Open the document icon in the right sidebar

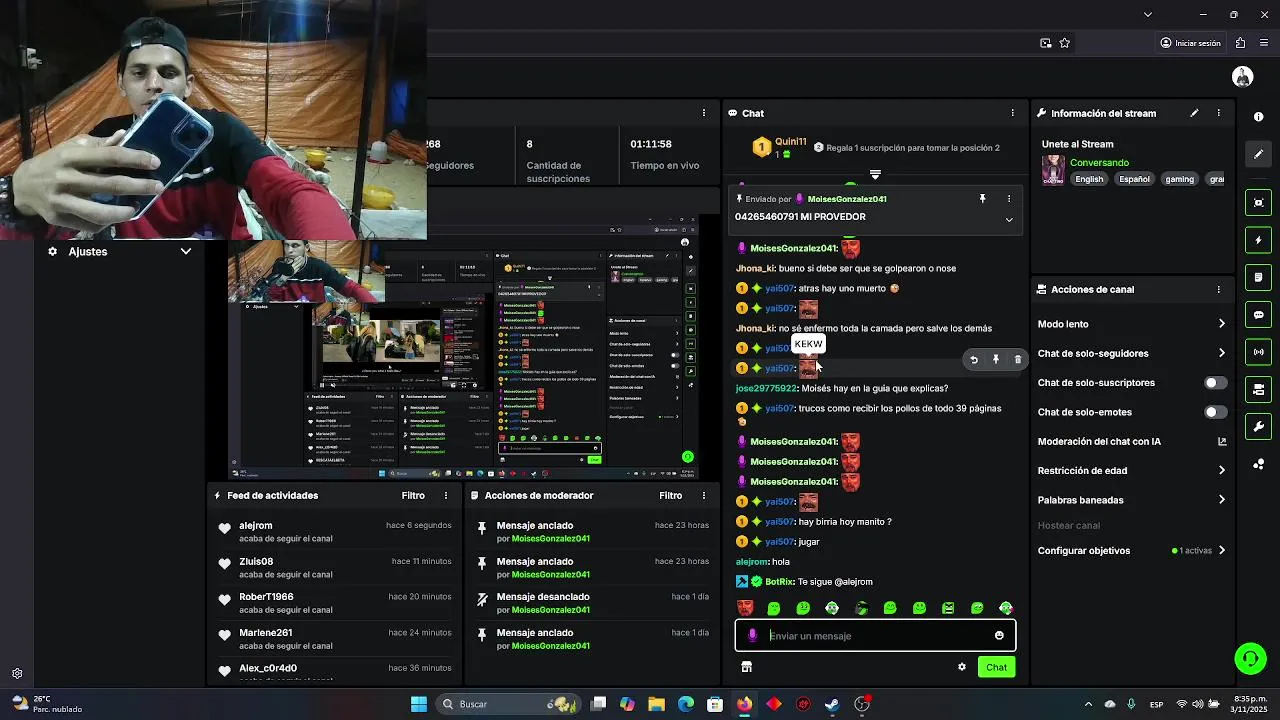[1258, 277]
